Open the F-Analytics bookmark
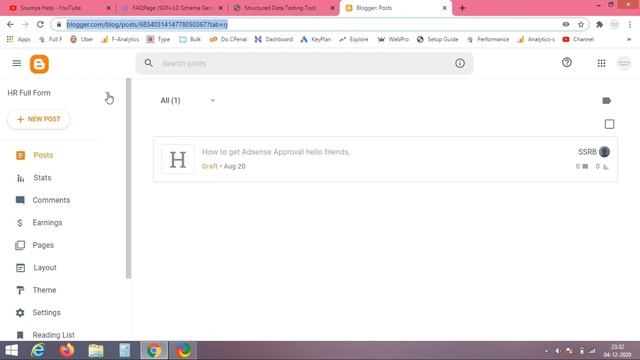This screenshot has width=640, height=360. pos(120,39)
